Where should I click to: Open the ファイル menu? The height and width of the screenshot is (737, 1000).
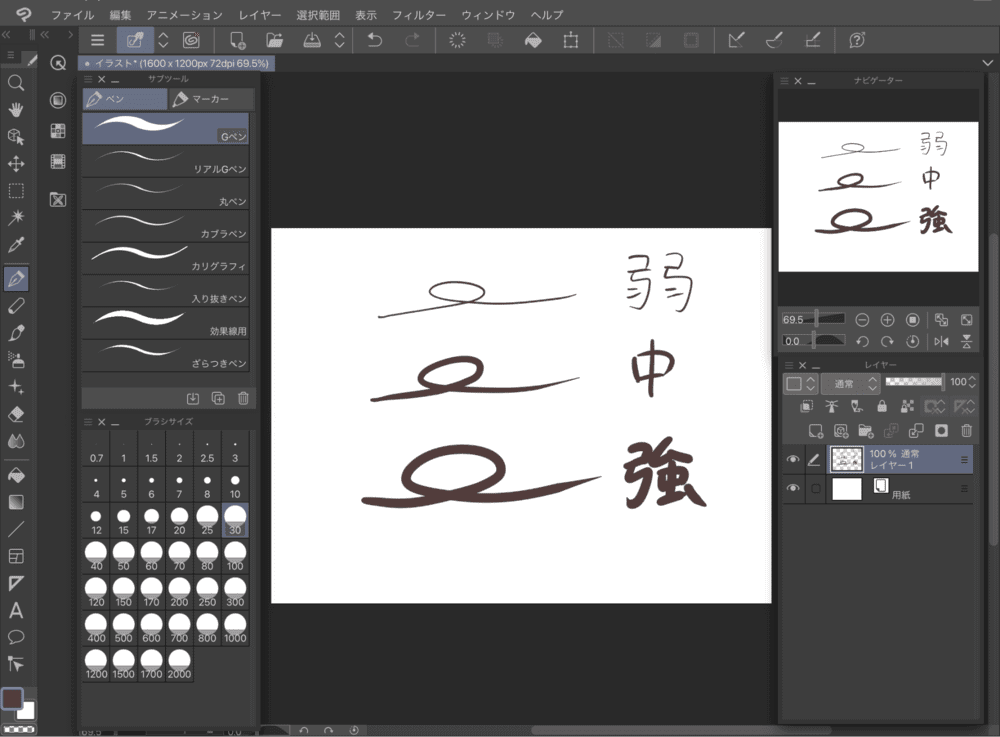[x=72, y=15]
